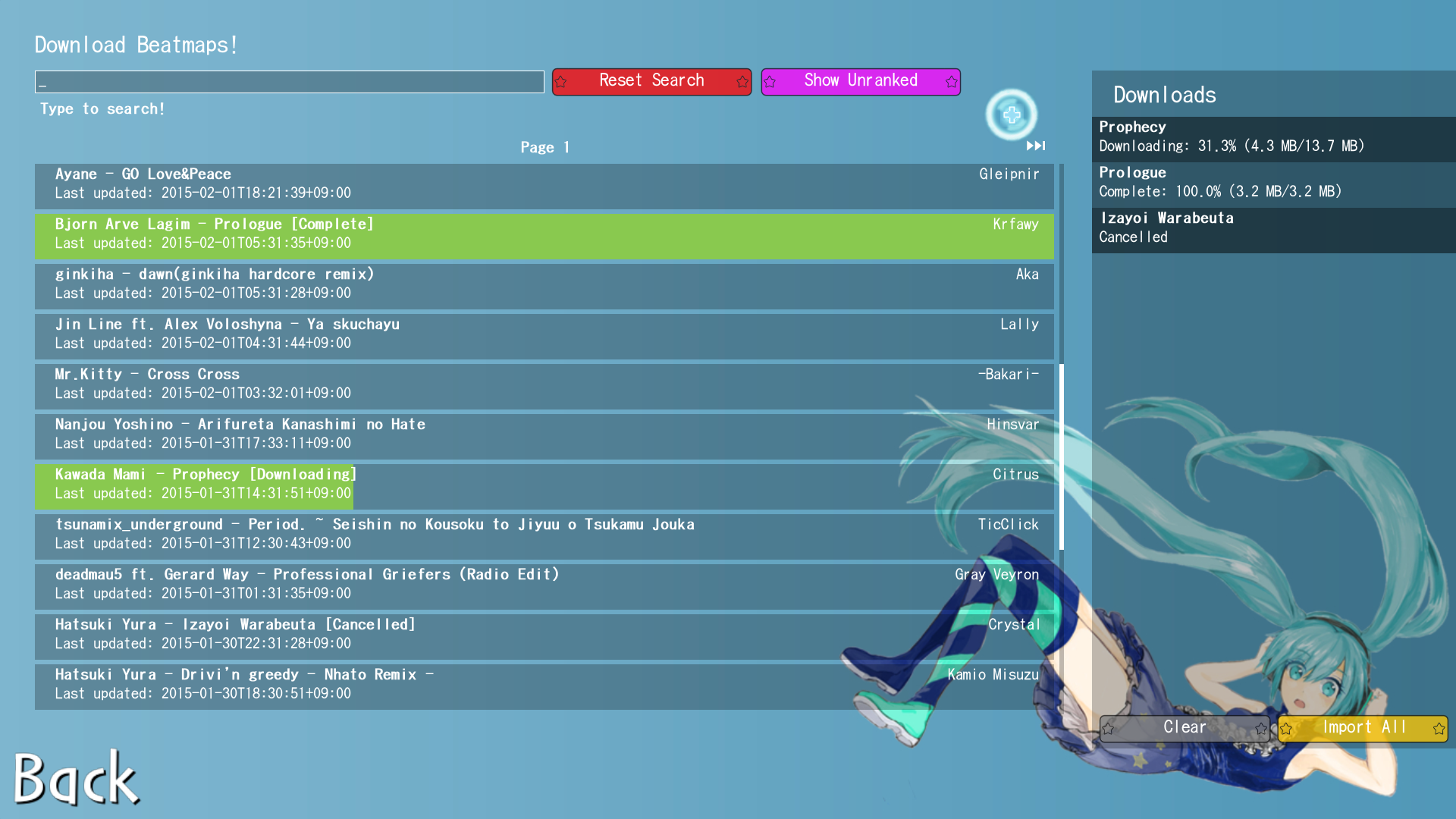Select Hatsuki Yura - Drivi'n greedy row

click(544, 686)
